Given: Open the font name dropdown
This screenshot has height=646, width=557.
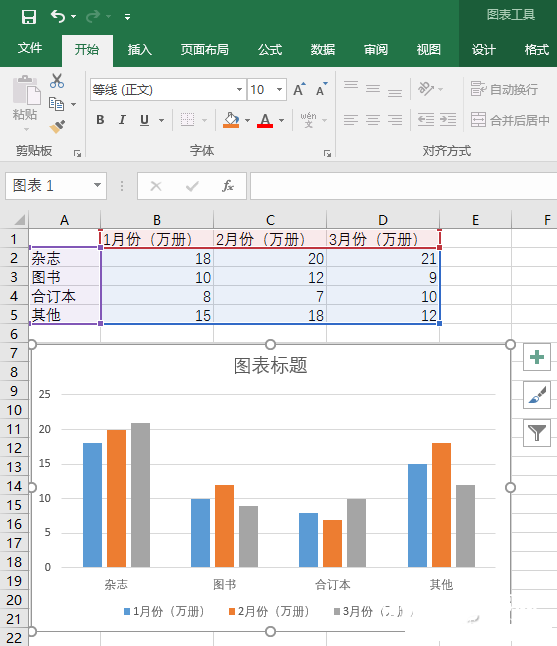Looking at the screenshot, I should 239,89.
